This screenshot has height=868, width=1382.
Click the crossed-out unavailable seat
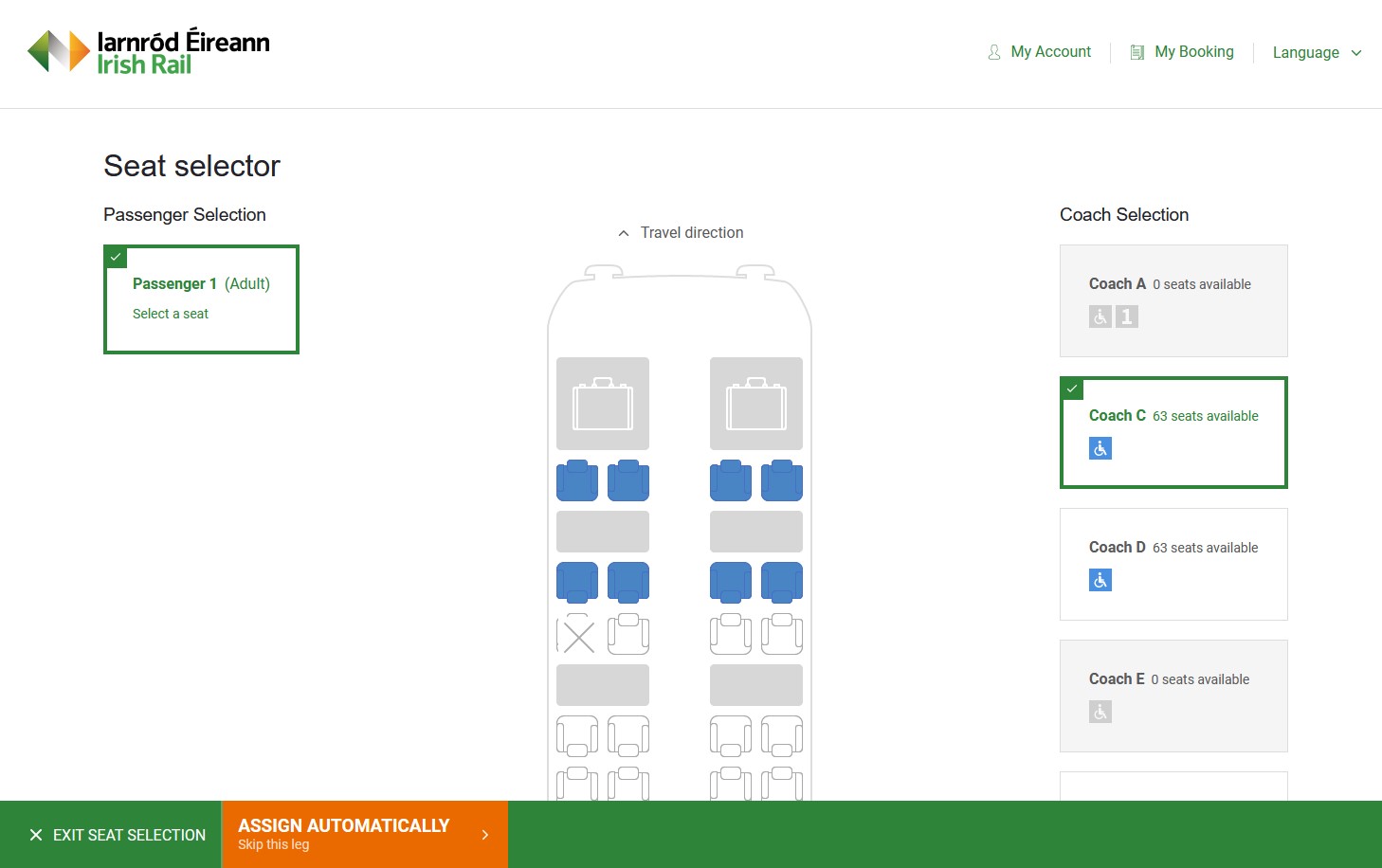tap(577, 635)
